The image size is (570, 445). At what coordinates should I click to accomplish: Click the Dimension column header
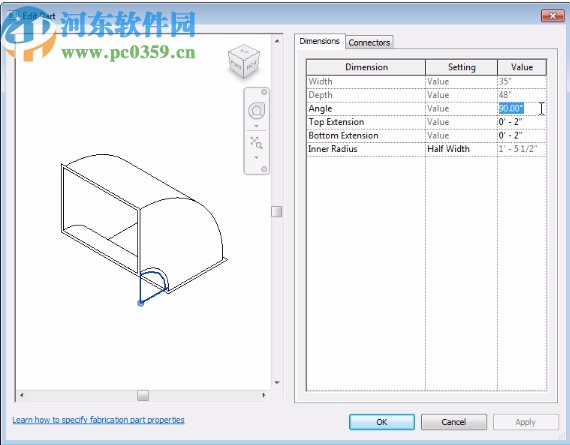tap(366, 67)
